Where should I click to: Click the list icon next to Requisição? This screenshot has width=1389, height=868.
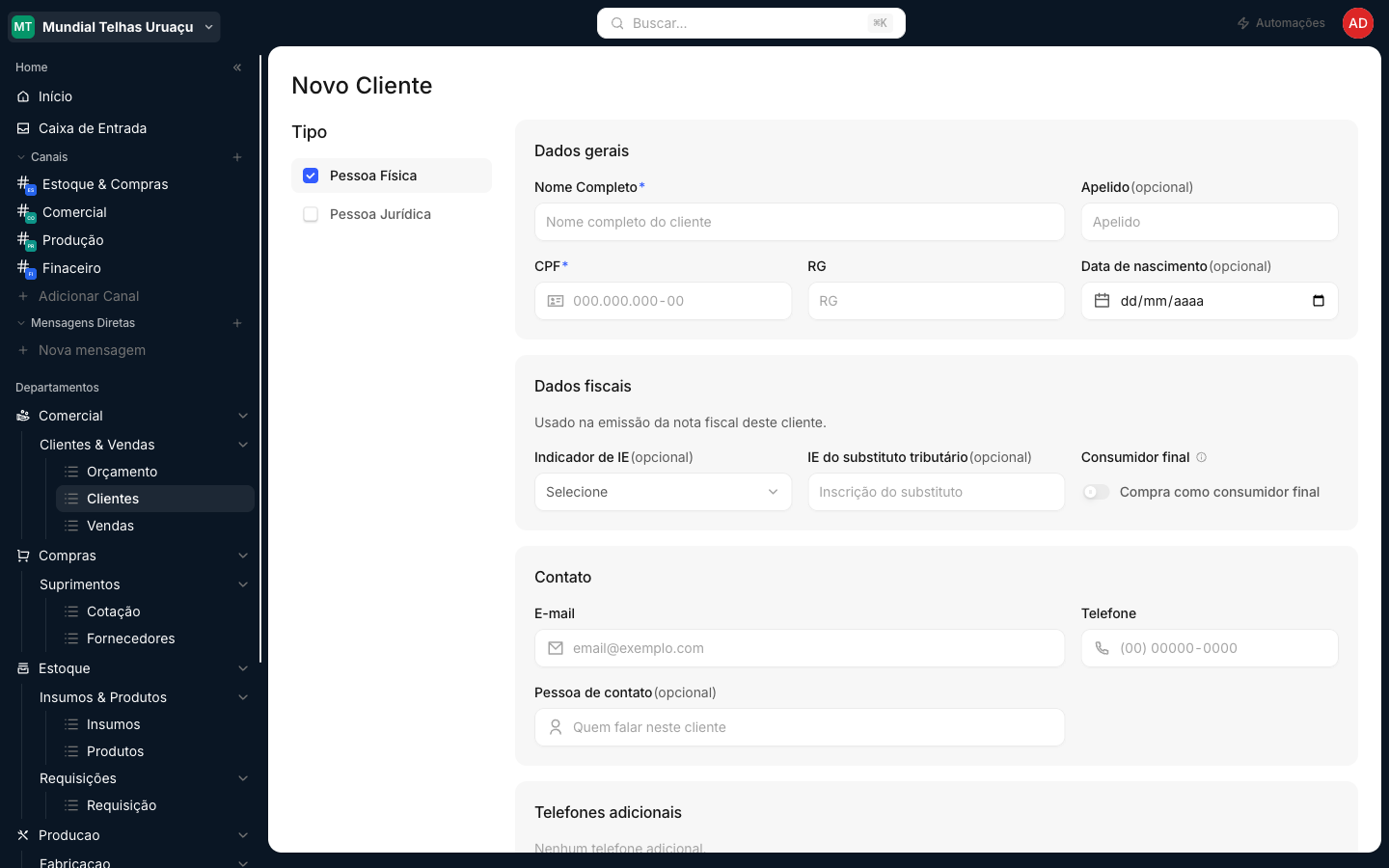tap(71, 805)
